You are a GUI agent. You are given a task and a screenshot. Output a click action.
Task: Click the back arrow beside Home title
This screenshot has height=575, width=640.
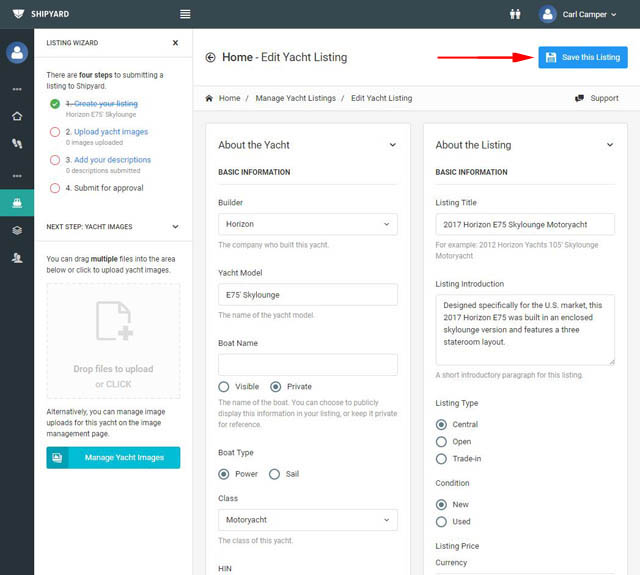pos(210,58)
